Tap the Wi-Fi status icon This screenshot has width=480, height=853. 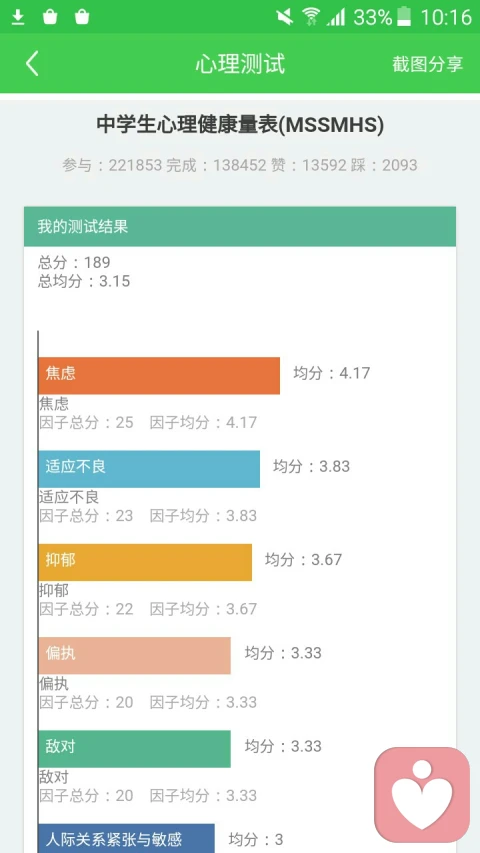[x=311, y=17]
